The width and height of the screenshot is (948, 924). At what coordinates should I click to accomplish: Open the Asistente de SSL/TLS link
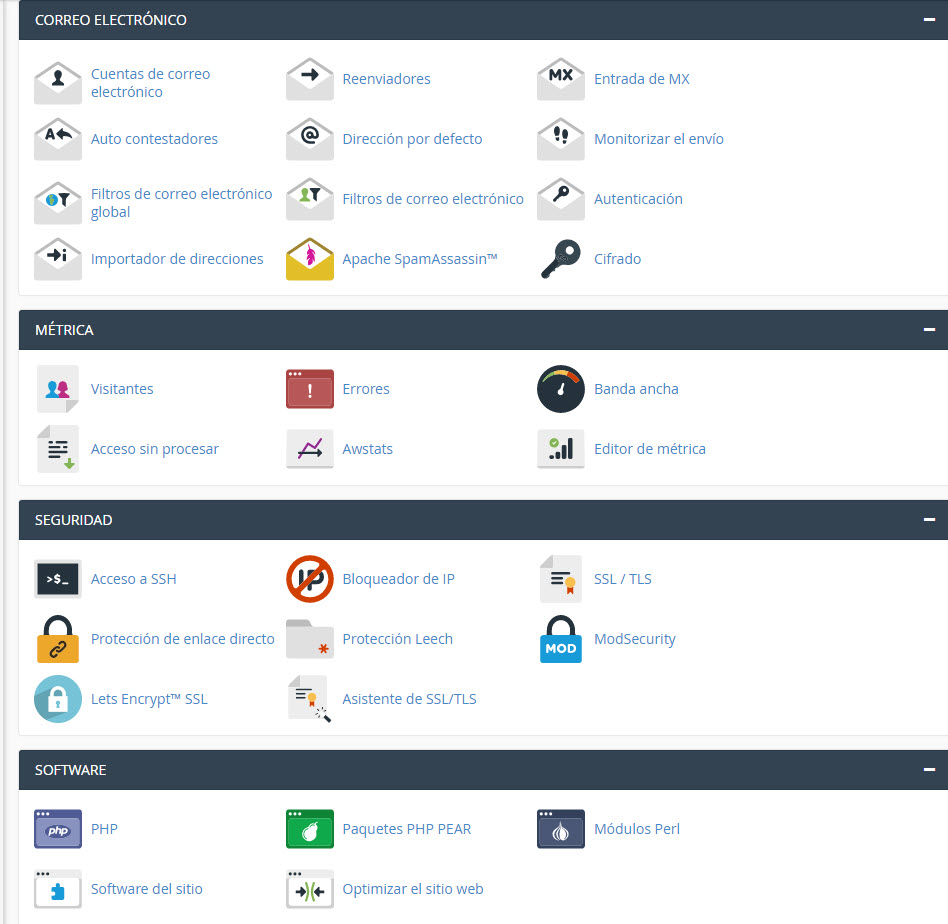coord(409,699)
